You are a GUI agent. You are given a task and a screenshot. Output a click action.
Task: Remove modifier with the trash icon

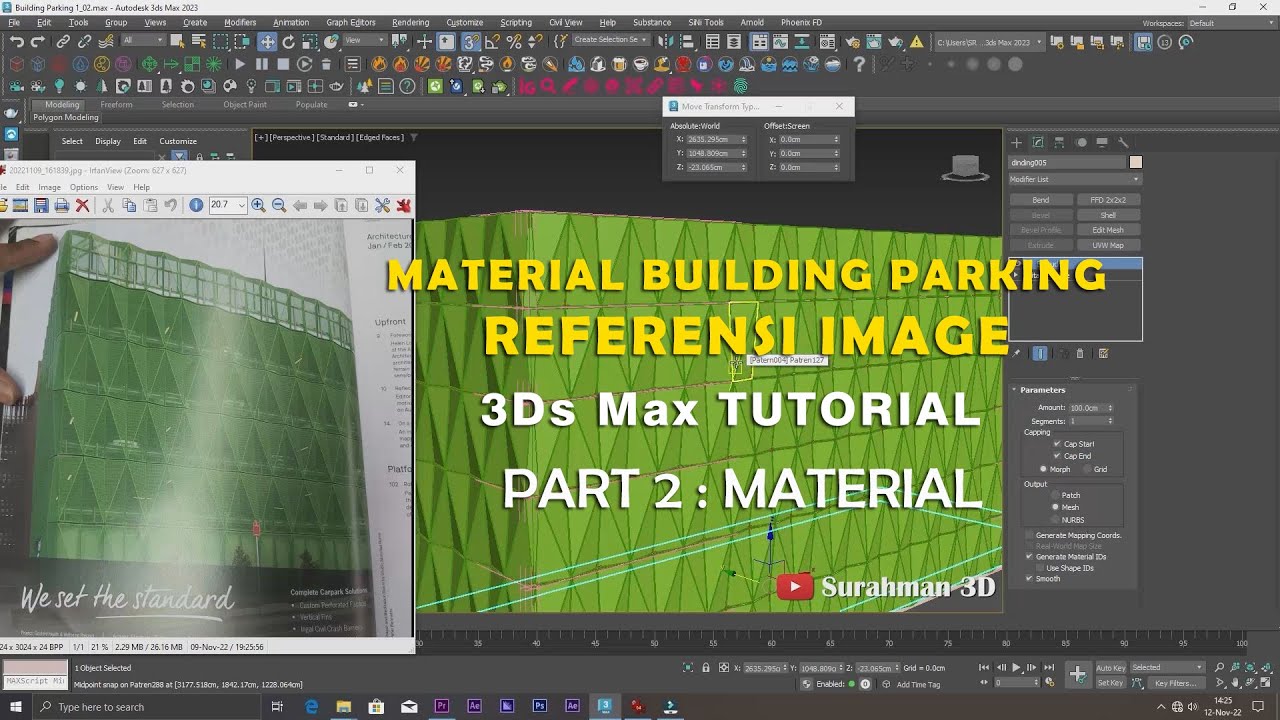1080,353
